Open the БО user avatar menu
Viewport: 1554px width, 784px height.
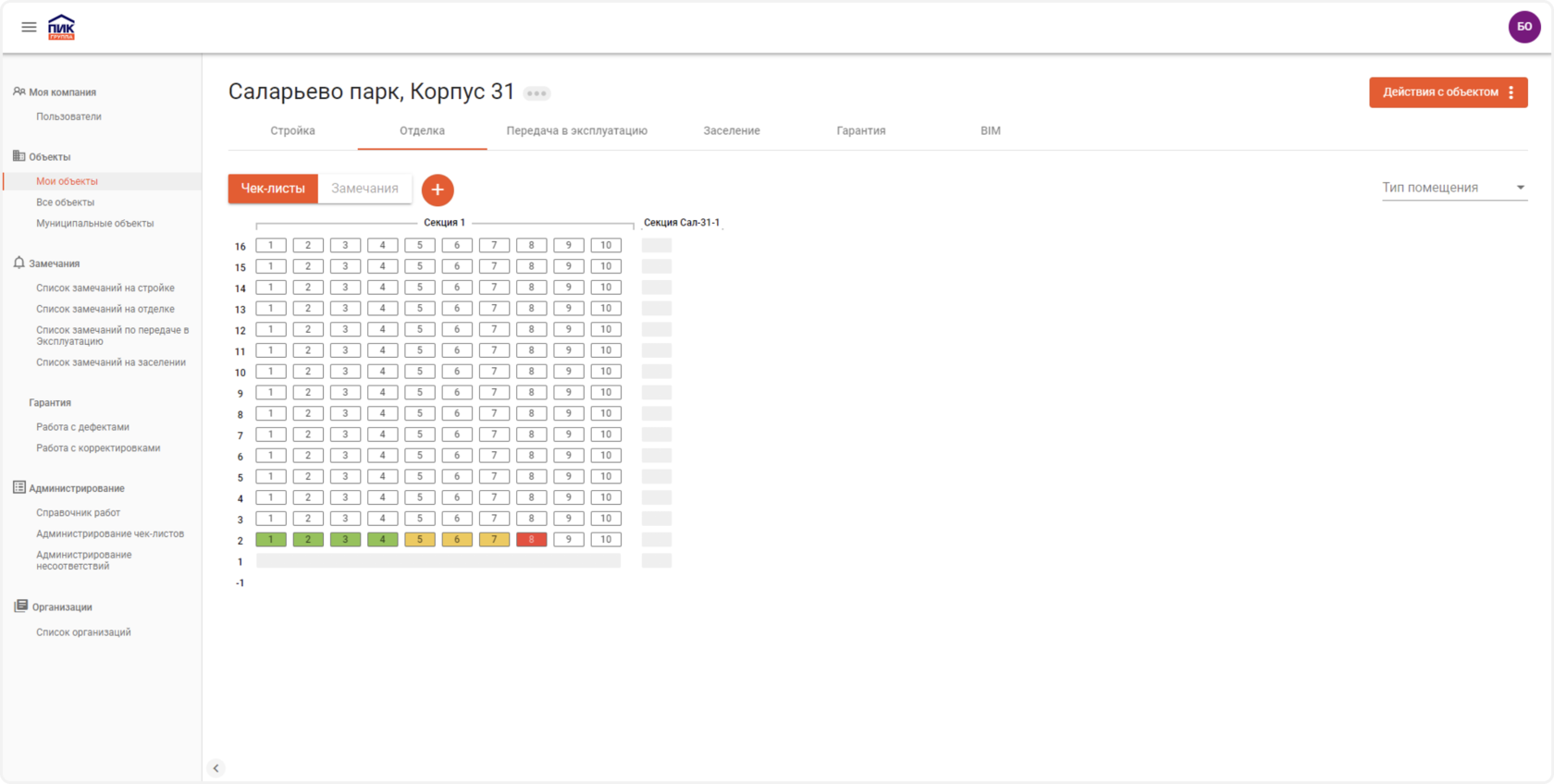(1524, 27)
